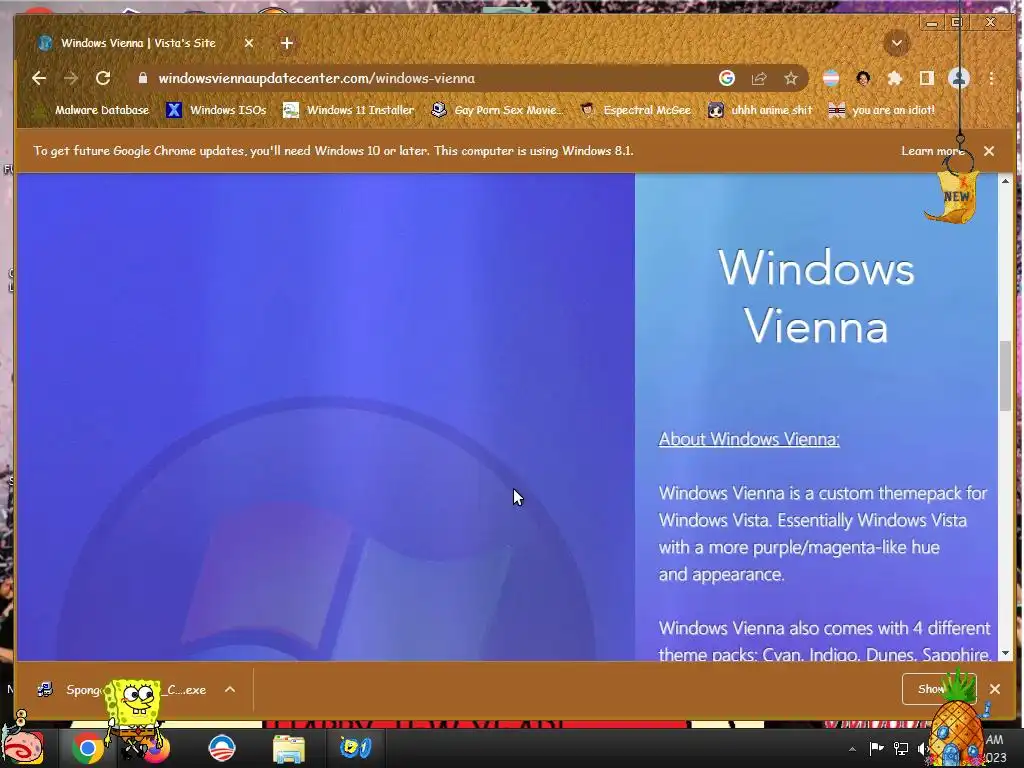Image resolution: width=1024 pixels, height=768 pixels.
Task: Select the Windows Vienna | Vista's Site tab
Action: pos(138,43)
